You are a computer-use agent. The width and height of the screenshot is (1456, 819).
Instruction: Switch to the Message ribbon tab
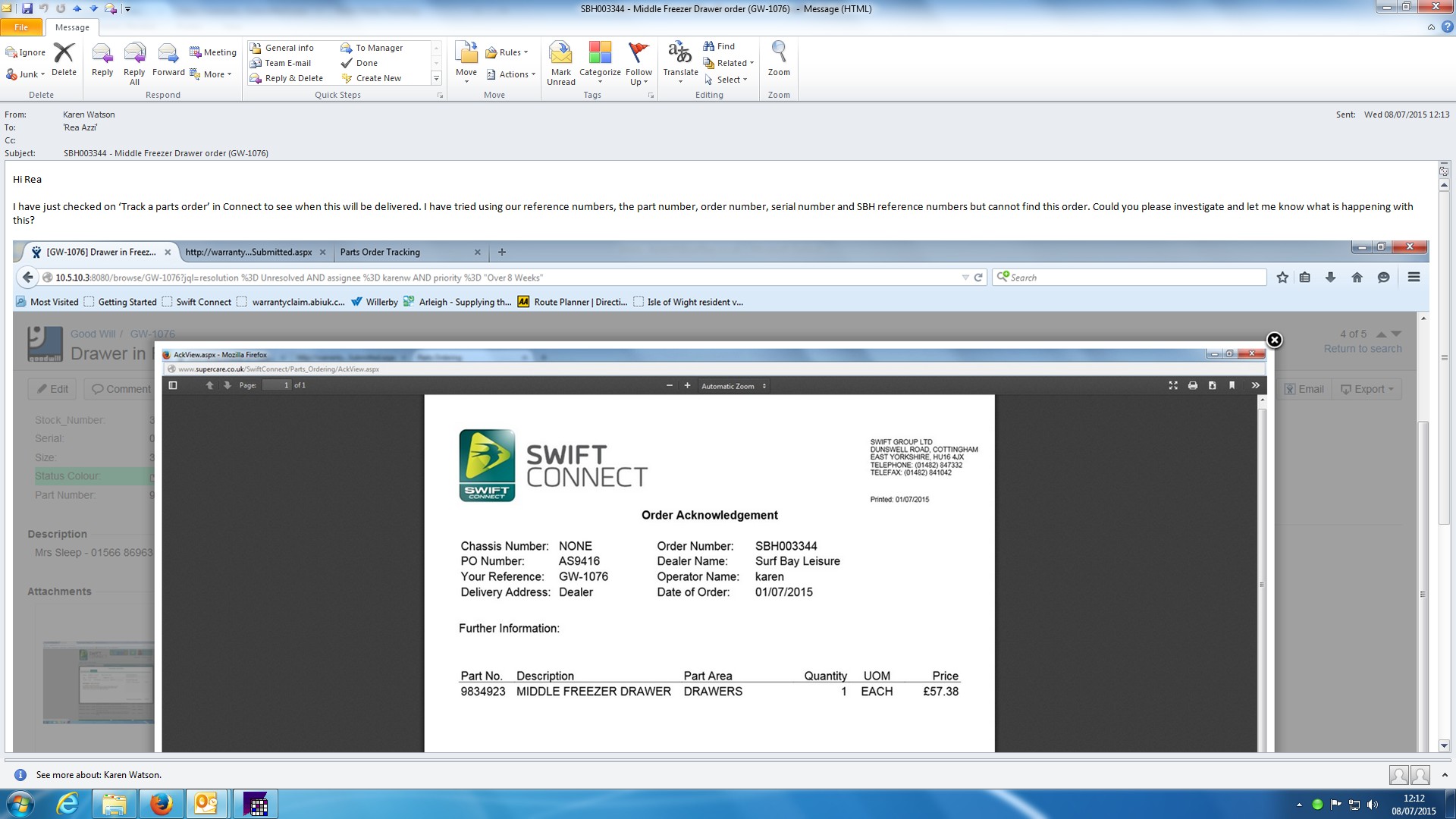tap(72, 27)
